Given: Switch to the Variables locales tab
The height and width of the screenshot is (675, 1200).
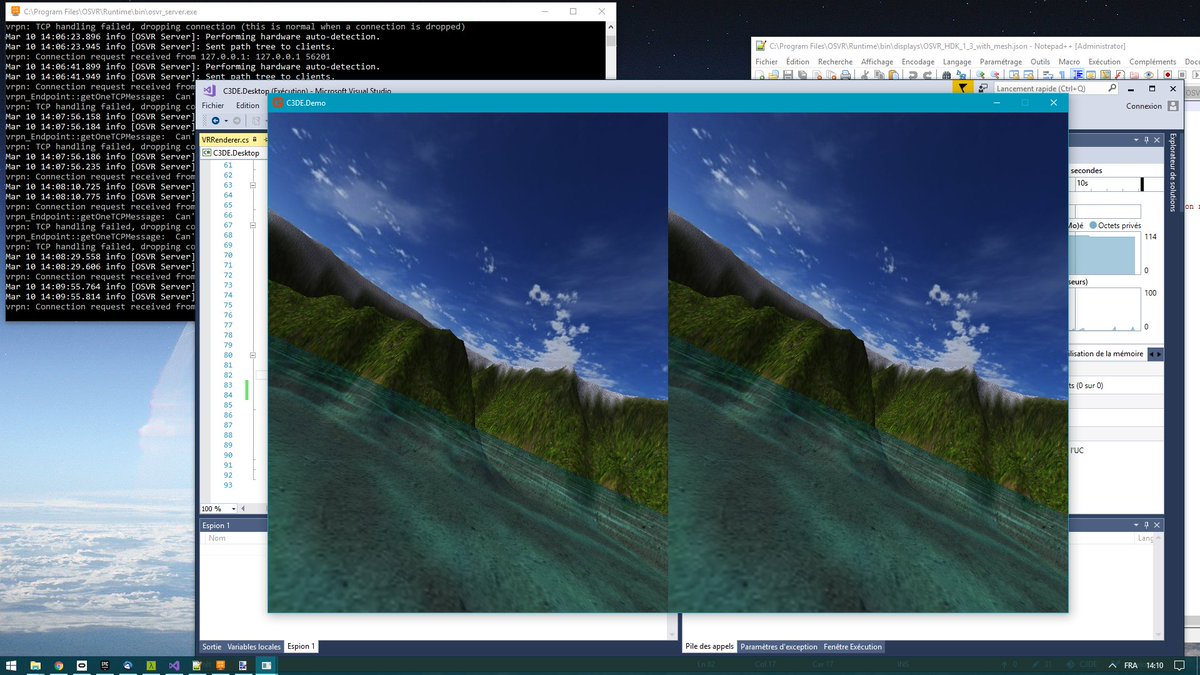Looking at the screenshot, I should pyautogui.click(x=255, y=647).
